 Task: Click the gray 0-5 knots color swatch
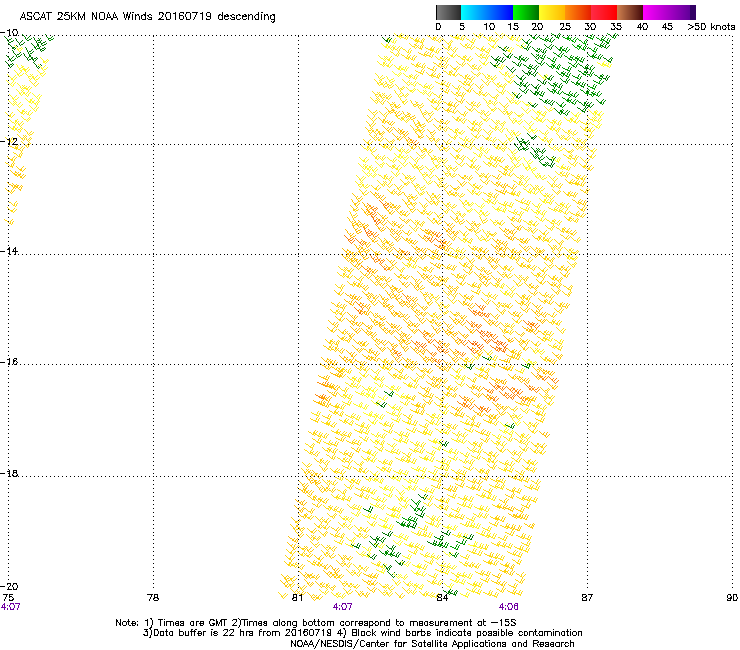click(448, 12)
